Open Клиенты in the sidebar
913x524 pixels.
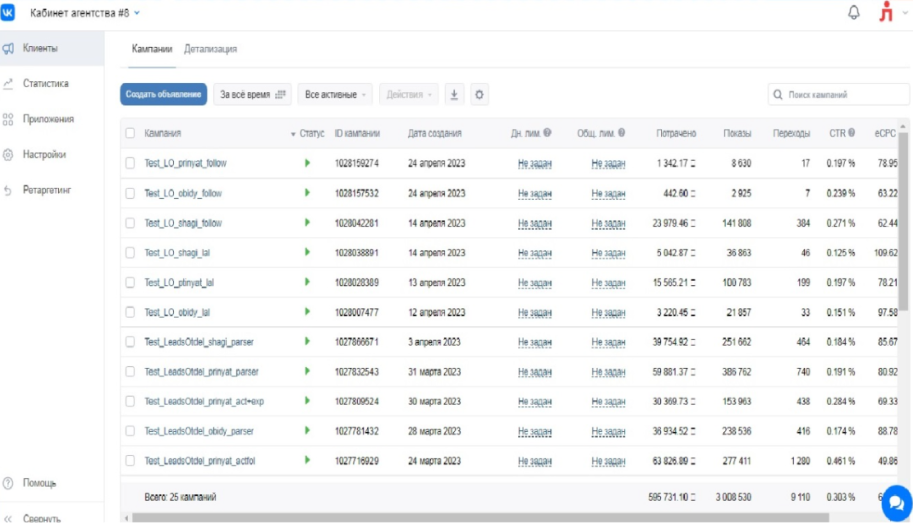52,48
